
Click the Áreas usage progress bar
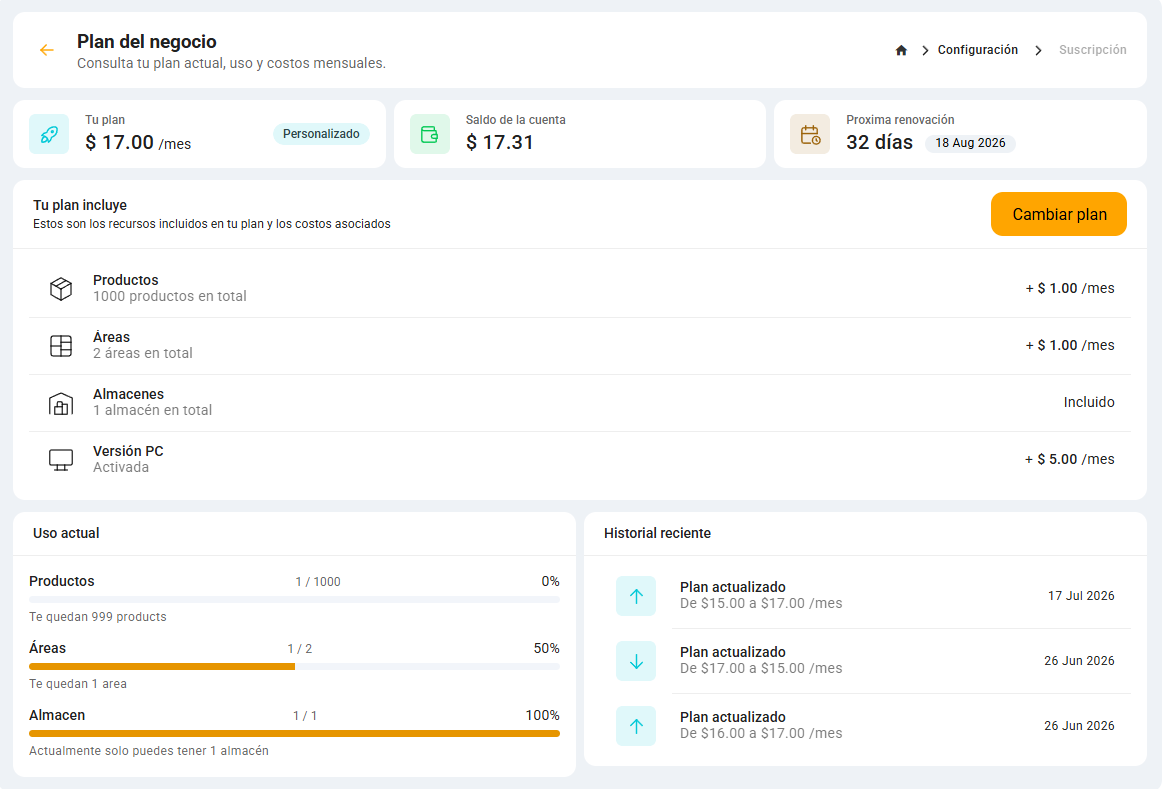[294, 667]
